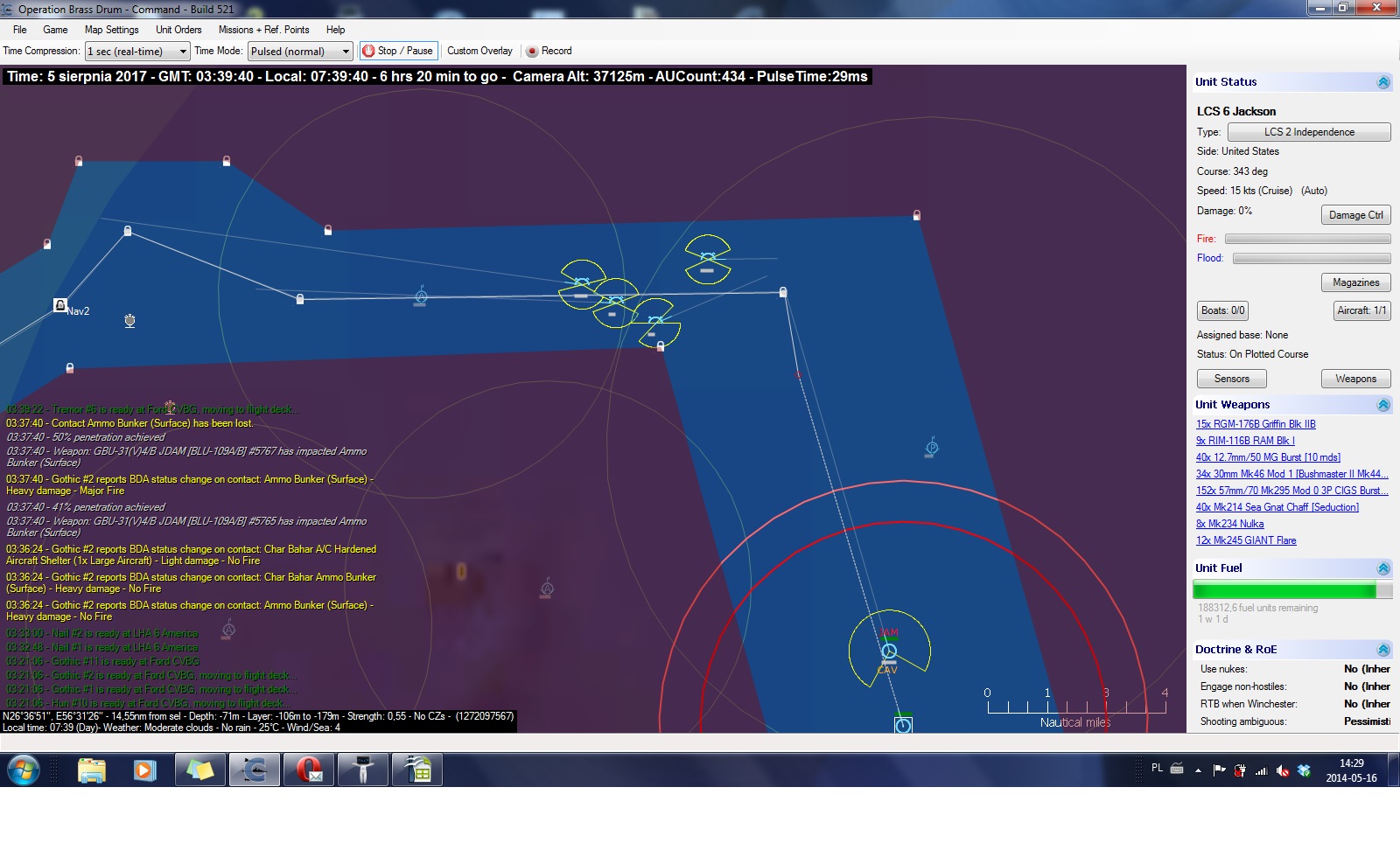Click the Aircraft: 1/1 button

[1361, 310]
